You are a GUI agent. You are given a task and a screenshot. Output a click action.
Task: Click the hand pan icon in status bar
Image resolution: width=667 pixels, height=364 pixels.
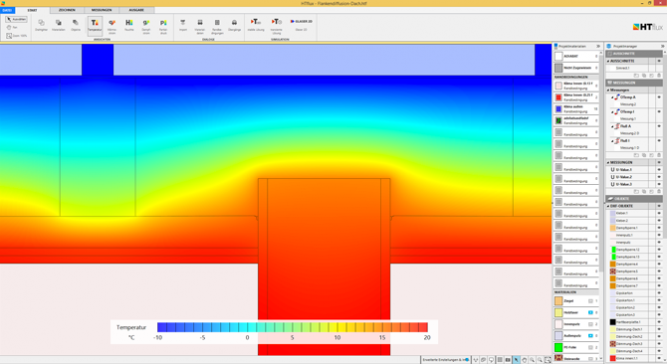click(524, 360)
